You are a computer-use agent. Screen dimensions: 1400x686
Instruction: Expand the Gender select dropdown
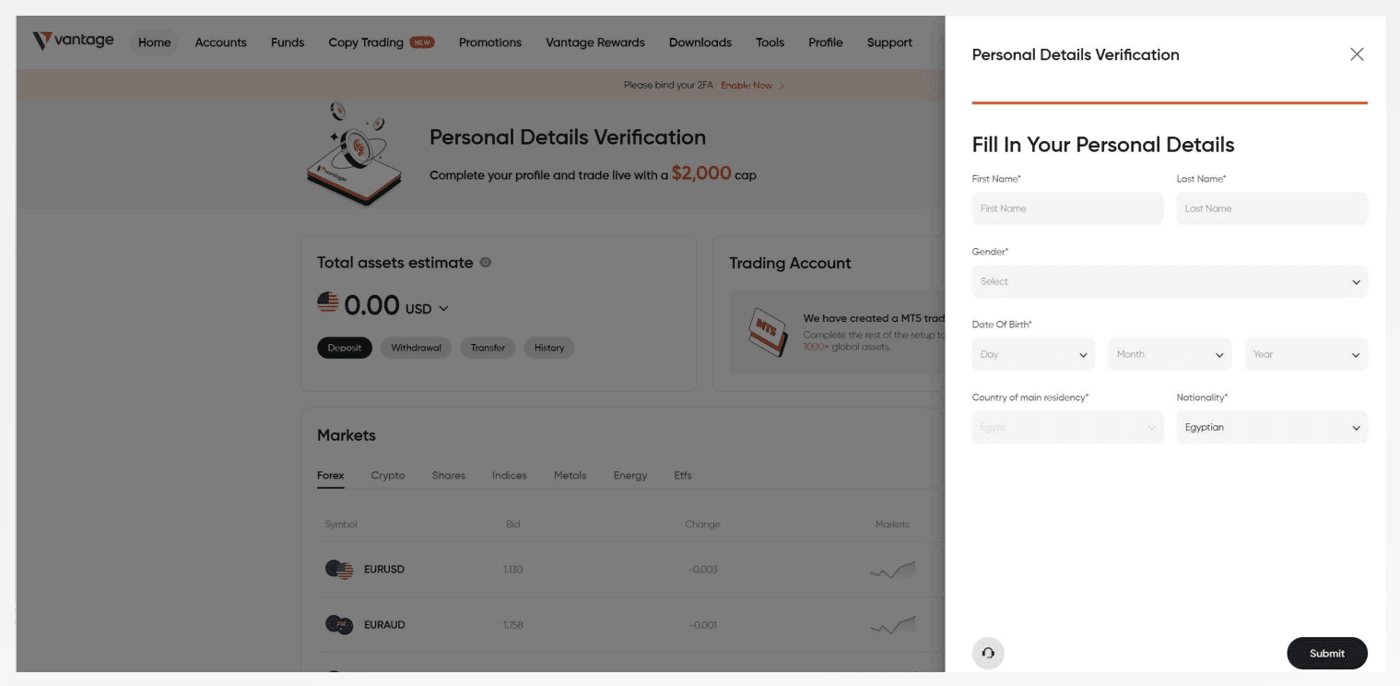pos(1169,281)
